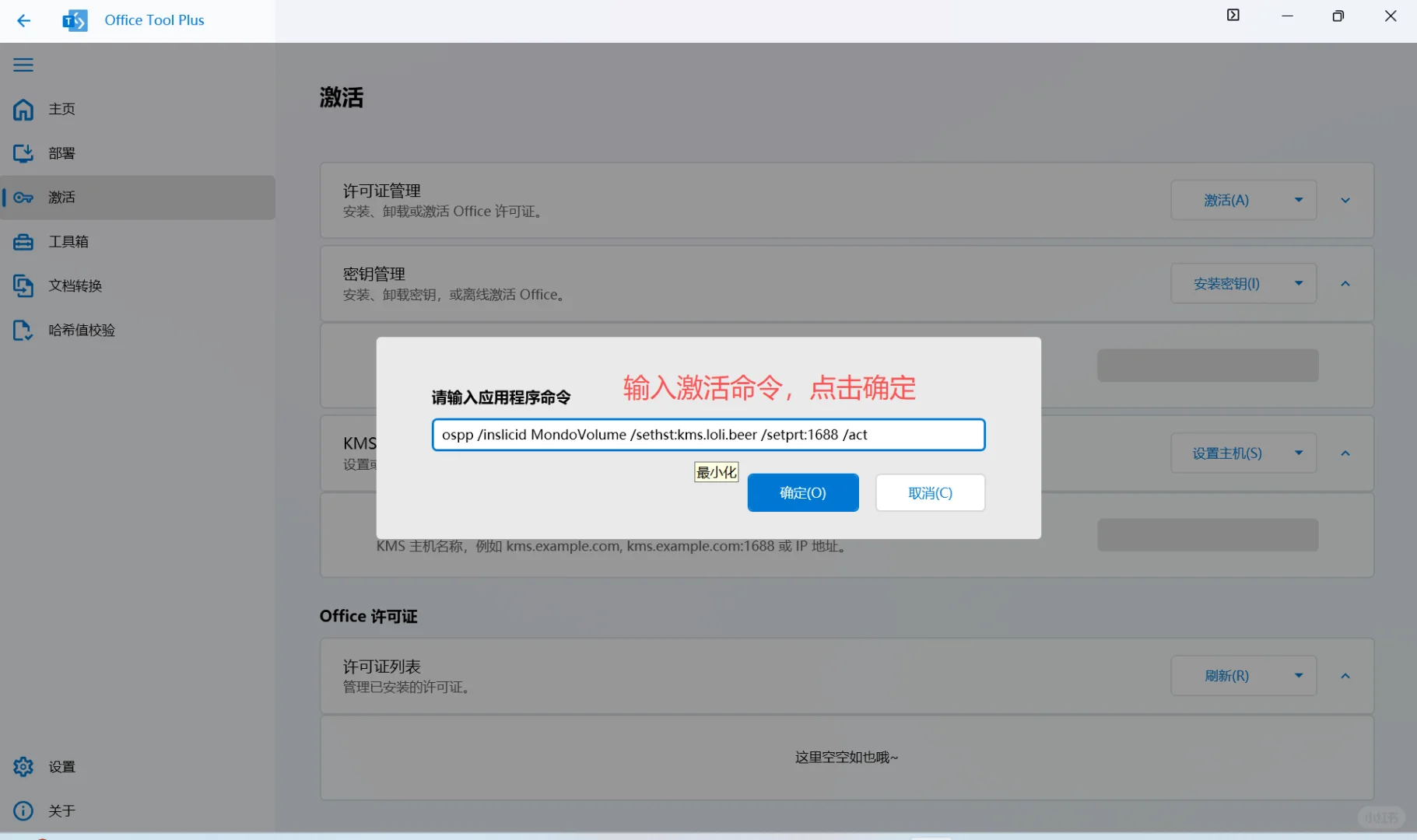
Task: Open the hamburger navigation menu
Action: (23, 65)
